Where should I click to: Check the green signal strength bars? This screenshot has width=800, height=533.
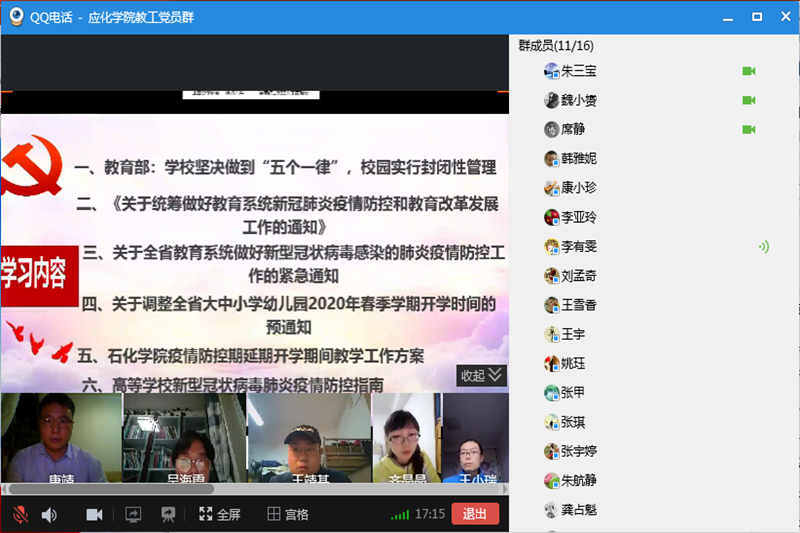pos(400,514)
